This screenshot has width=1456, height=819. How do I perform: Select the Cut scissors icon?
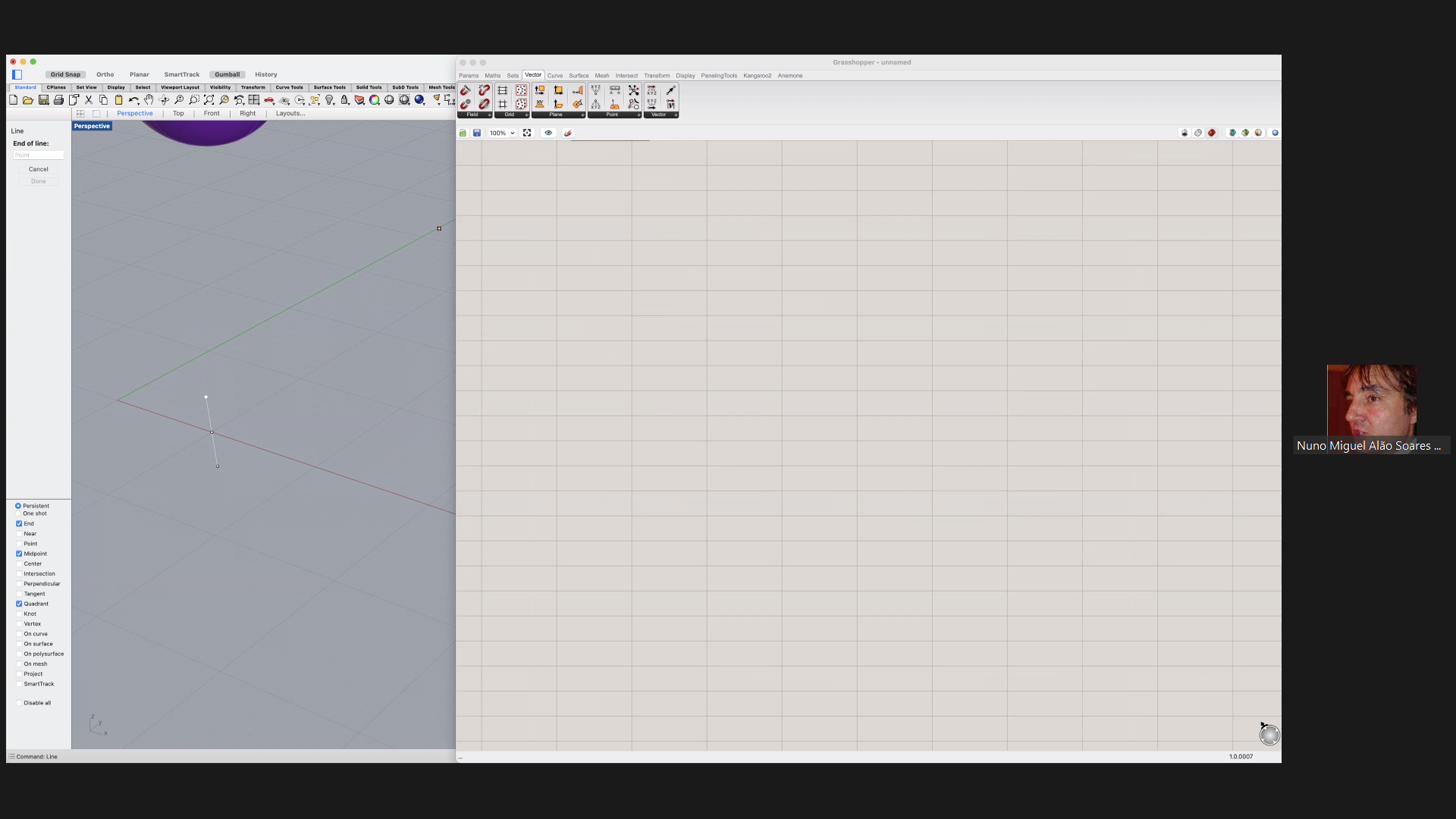click(x=89, y=100)
